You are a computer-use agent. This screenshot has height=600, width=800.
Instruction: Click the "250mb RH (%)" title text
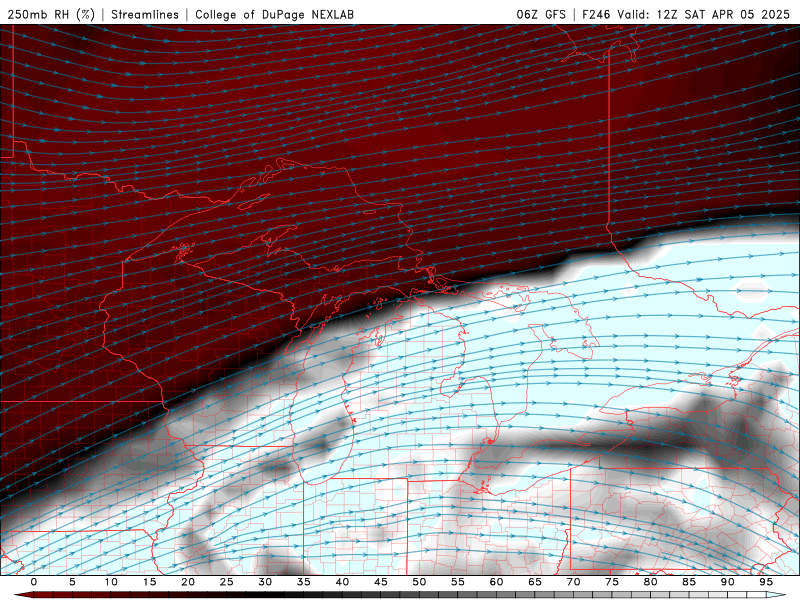click(x=51, y=15)
